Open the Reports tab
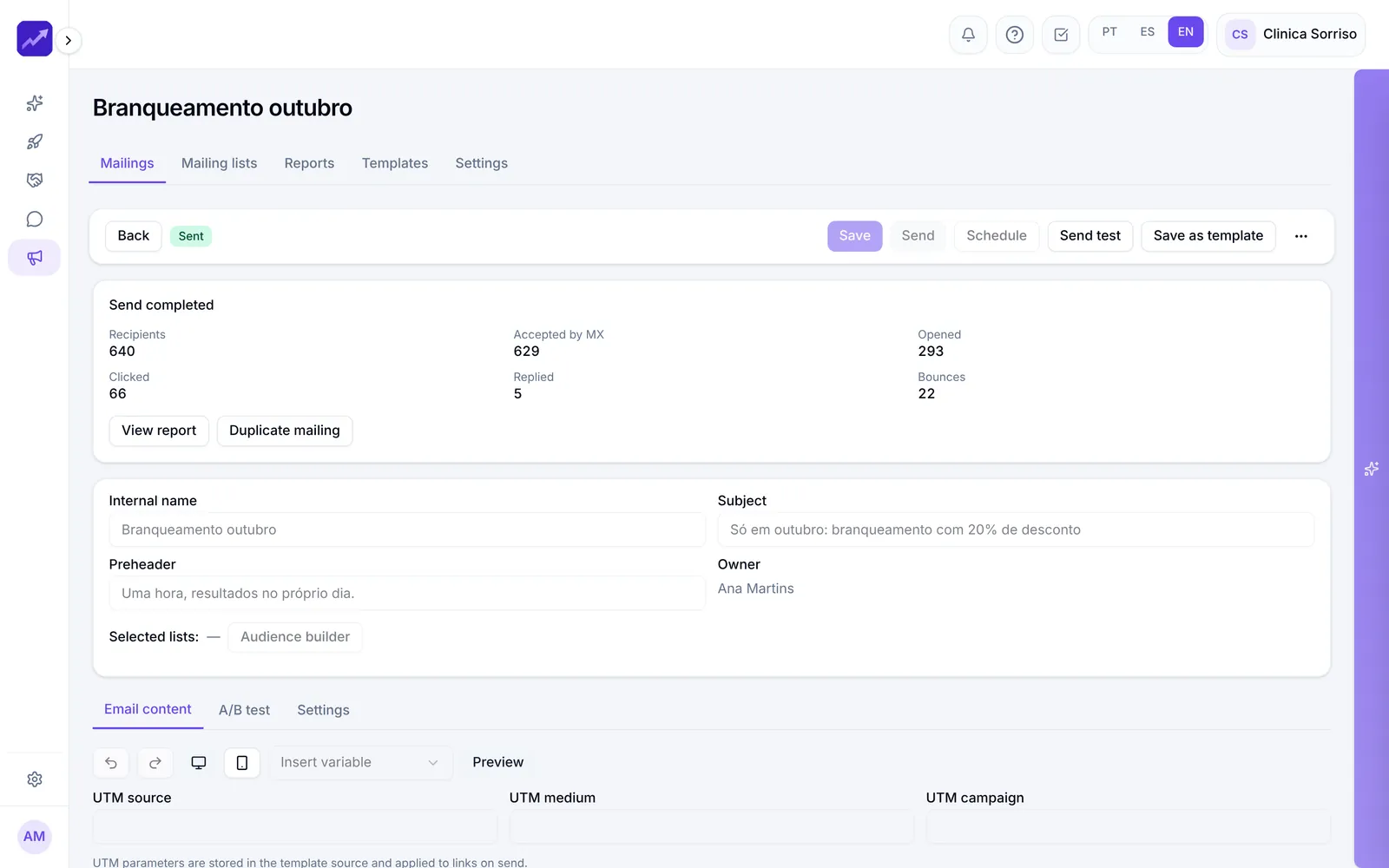1389x868 pixels. click(309, 163)
